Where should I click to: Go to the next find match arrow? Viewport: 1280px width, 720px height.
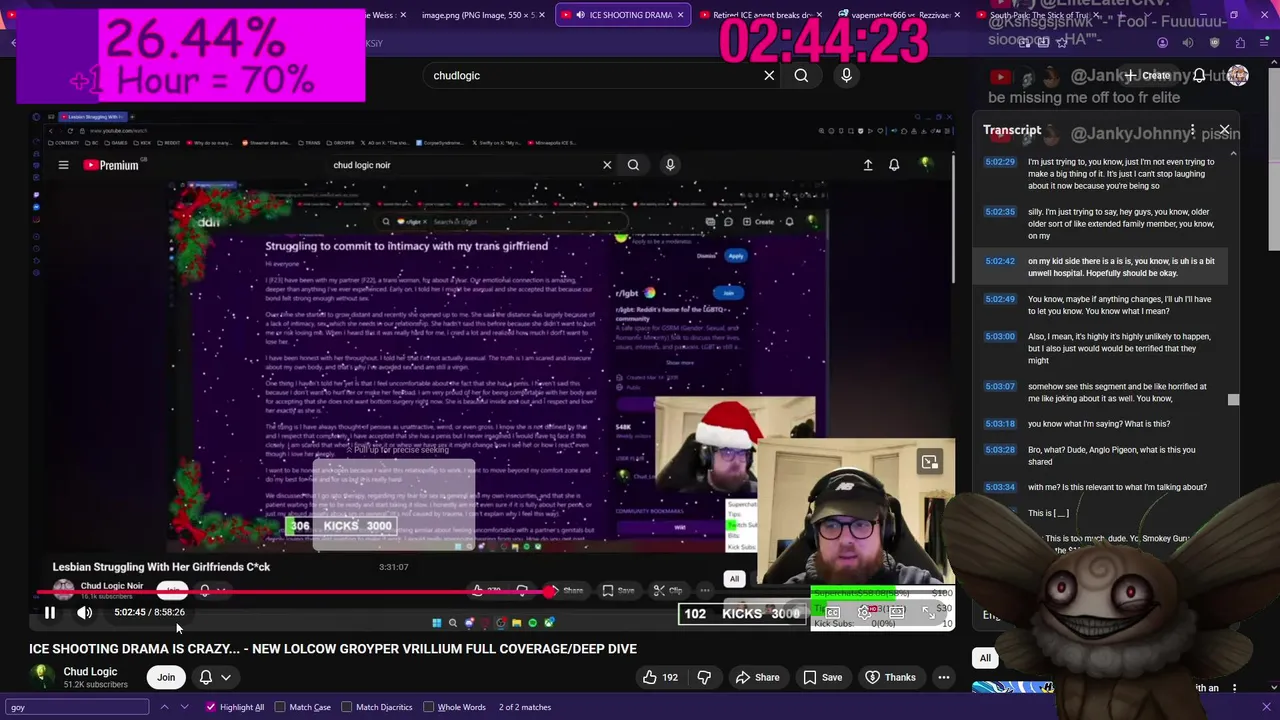click(x=184, y=707)
